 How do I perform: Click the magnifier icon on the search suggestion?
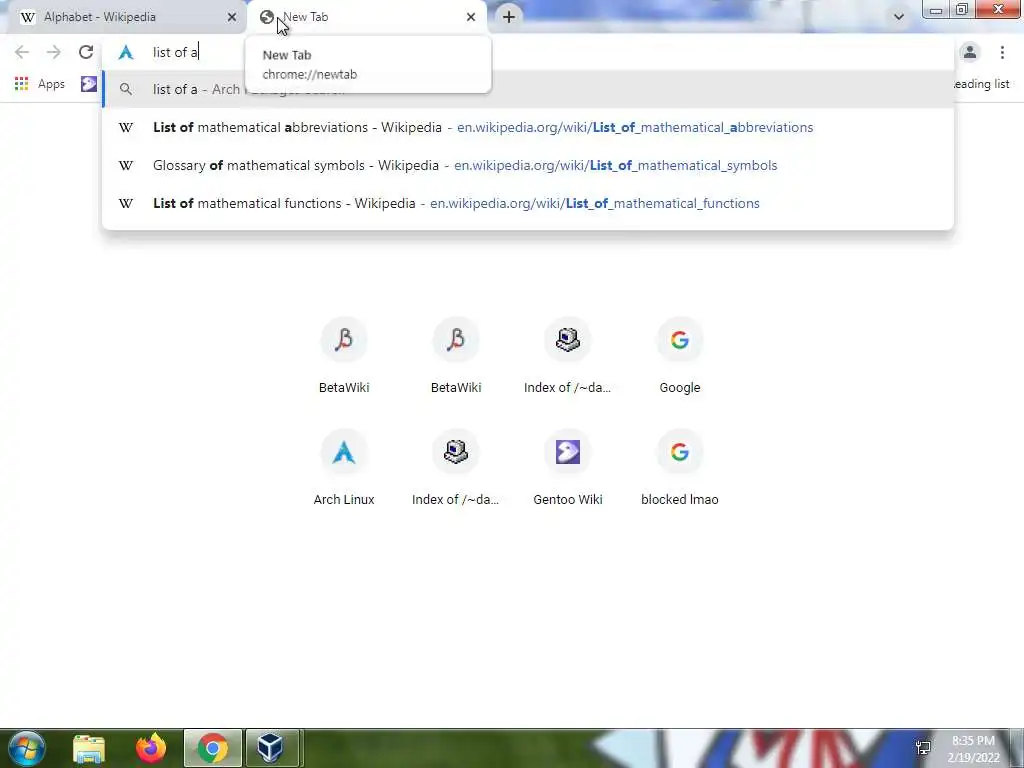click(126, 89)
